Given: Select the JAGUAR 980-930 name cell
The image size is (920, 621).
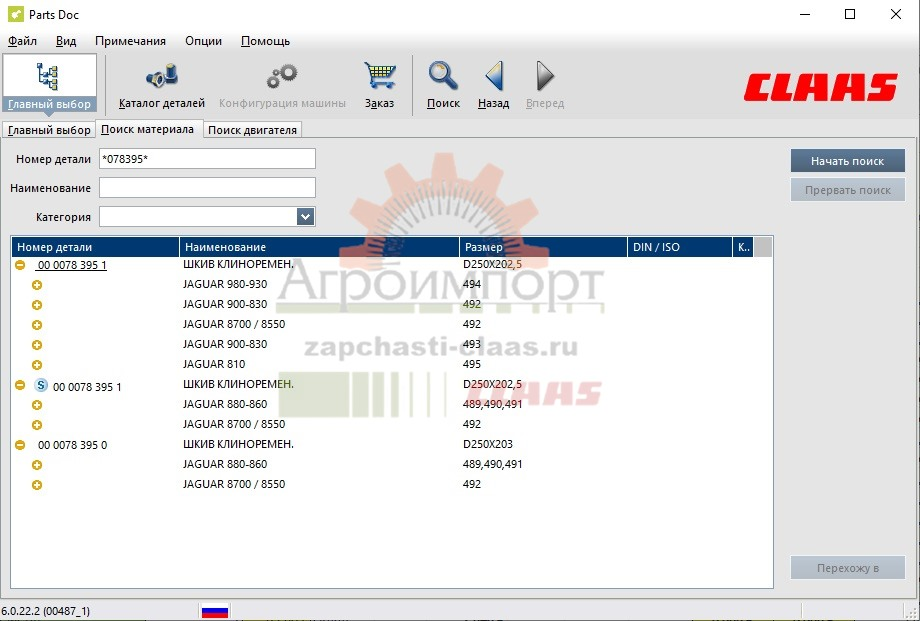Looking at the screenshot, I should click(225, 284).
